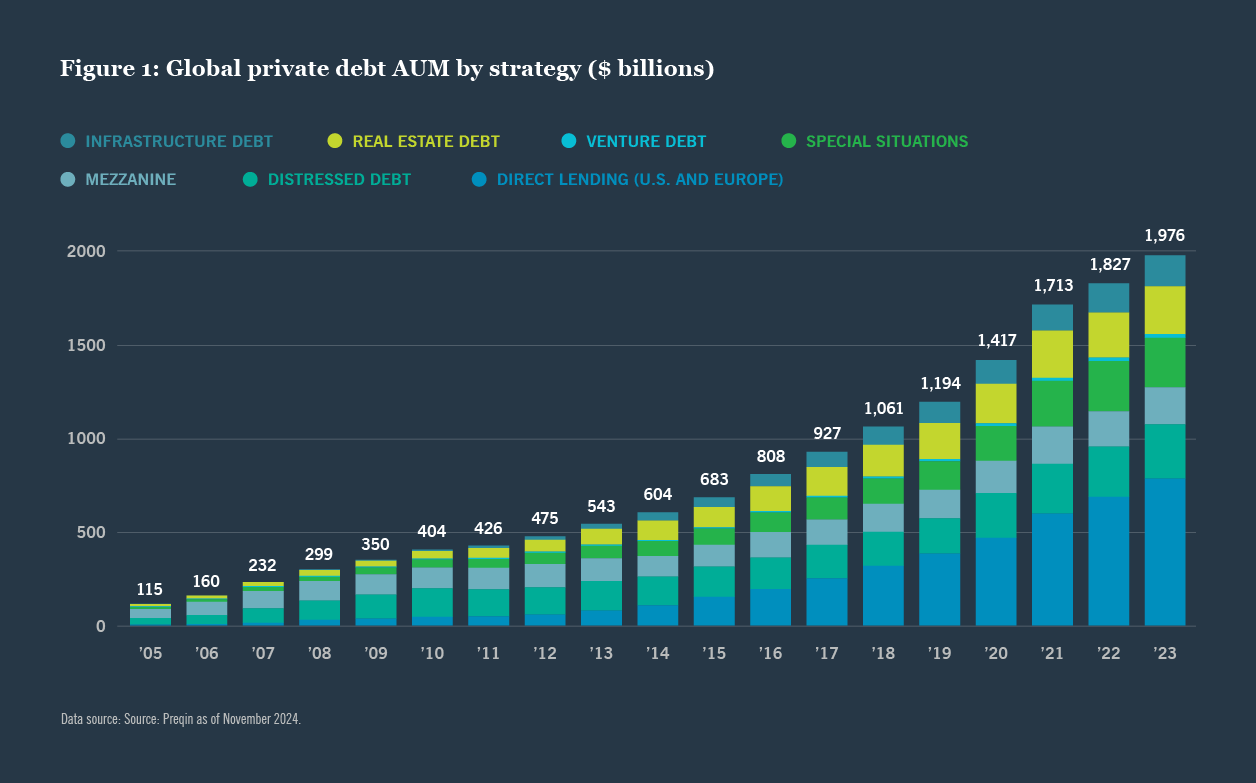Click the Distressed Debt legend dot
1256x783 pixels.
(250, 179)
